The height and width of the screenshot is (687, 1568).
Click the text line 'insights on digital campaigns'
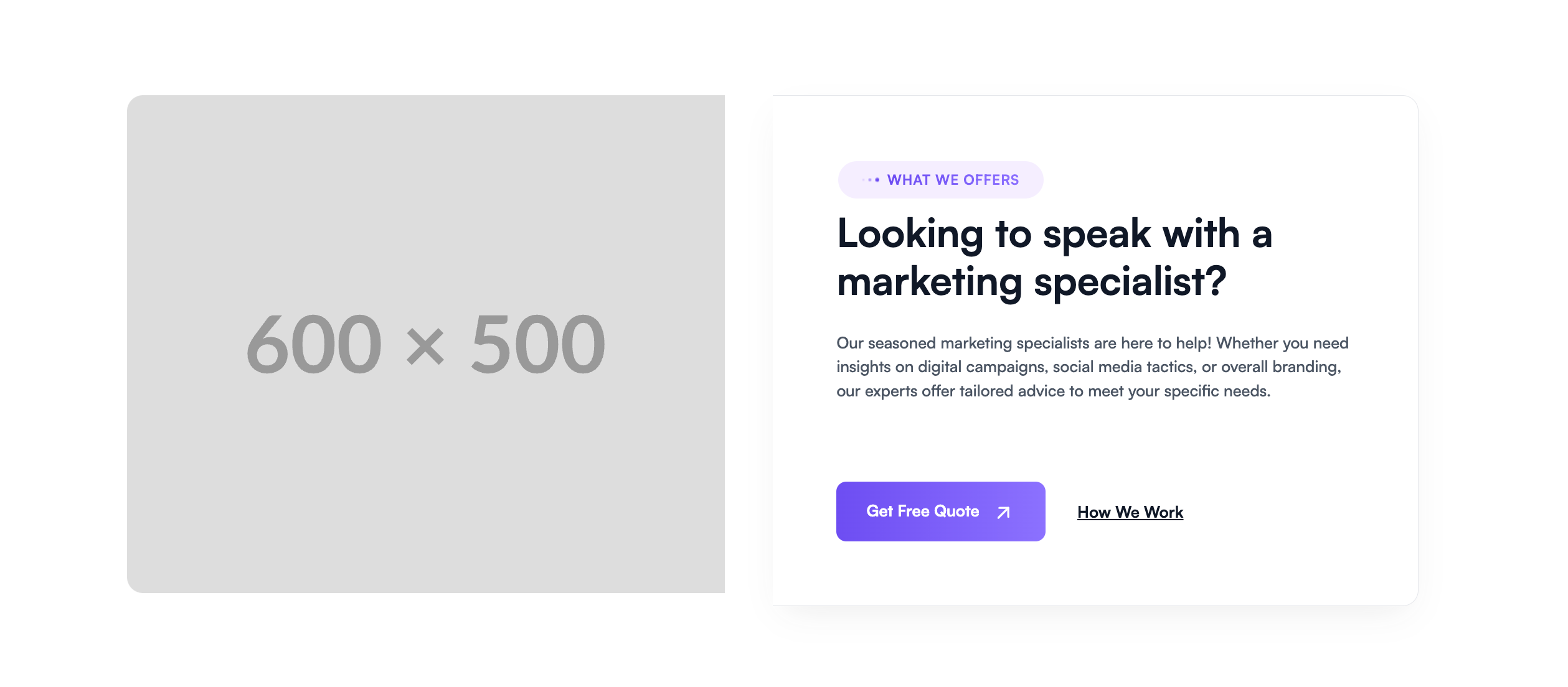click(x=1088, y=367)
